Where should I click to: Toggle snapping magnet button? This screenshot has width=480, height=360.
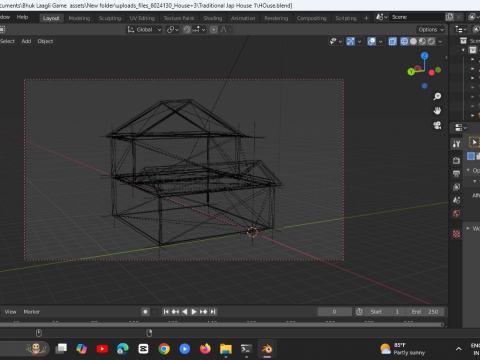pyautogui.click(x=187, y=30)
